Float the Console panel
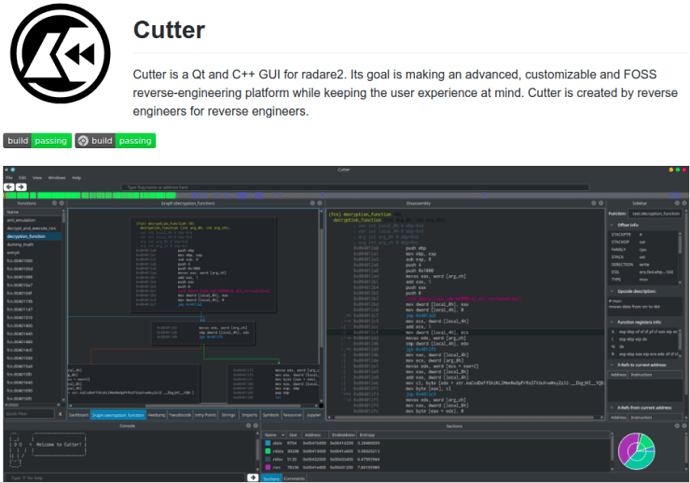Image resolution: width=690 pixels, height=483 pixels. 249,426
